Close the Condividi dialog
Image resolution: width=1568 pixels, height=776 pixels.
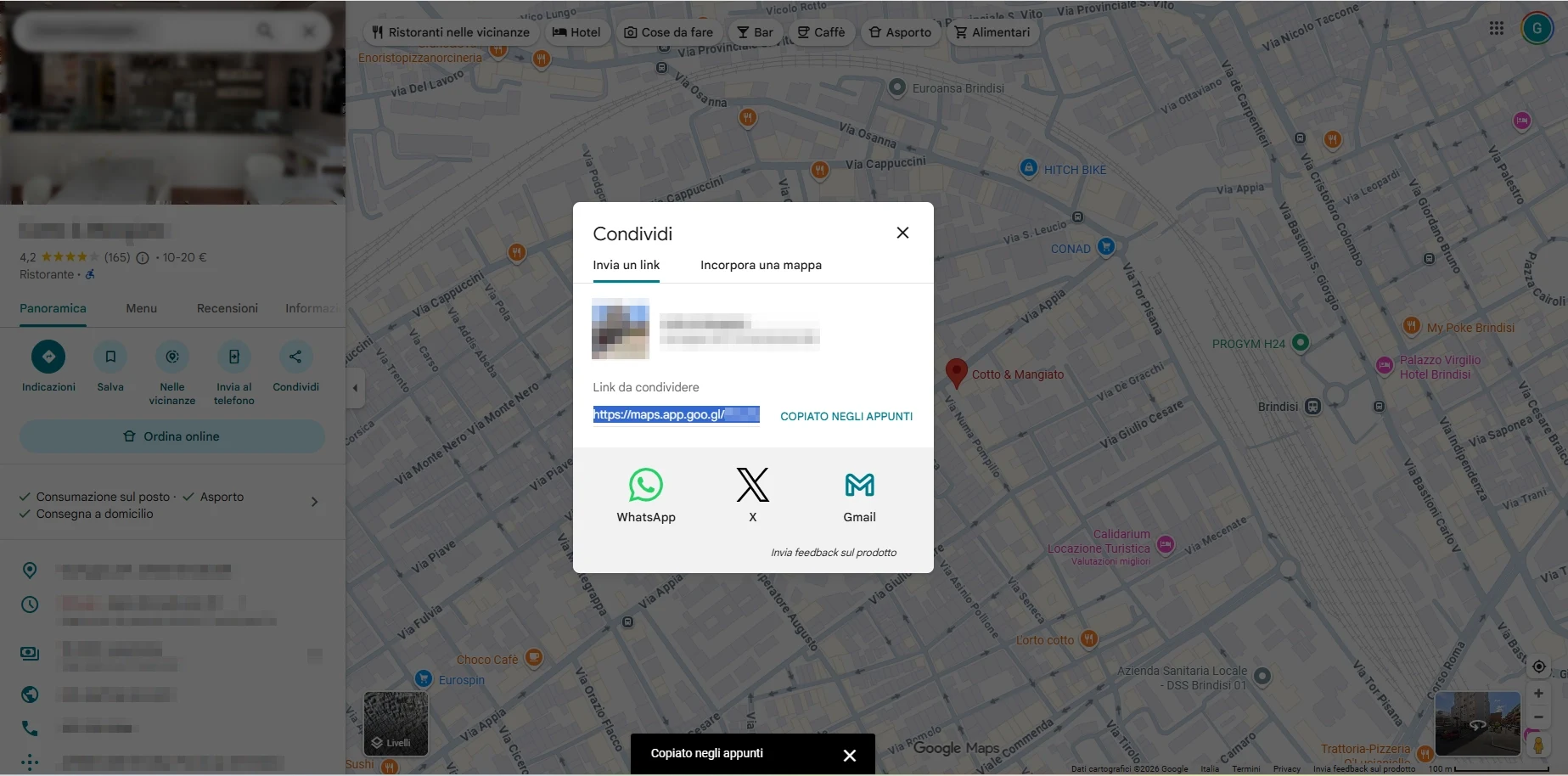point(902,233)
